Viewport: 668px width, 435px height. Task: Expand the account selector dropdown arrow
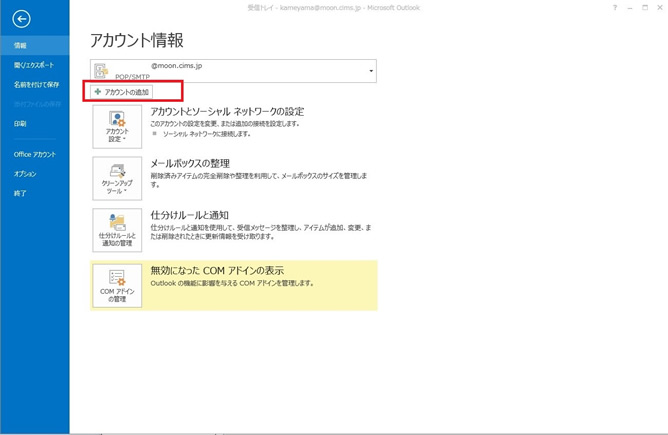[x=371, y=71]
